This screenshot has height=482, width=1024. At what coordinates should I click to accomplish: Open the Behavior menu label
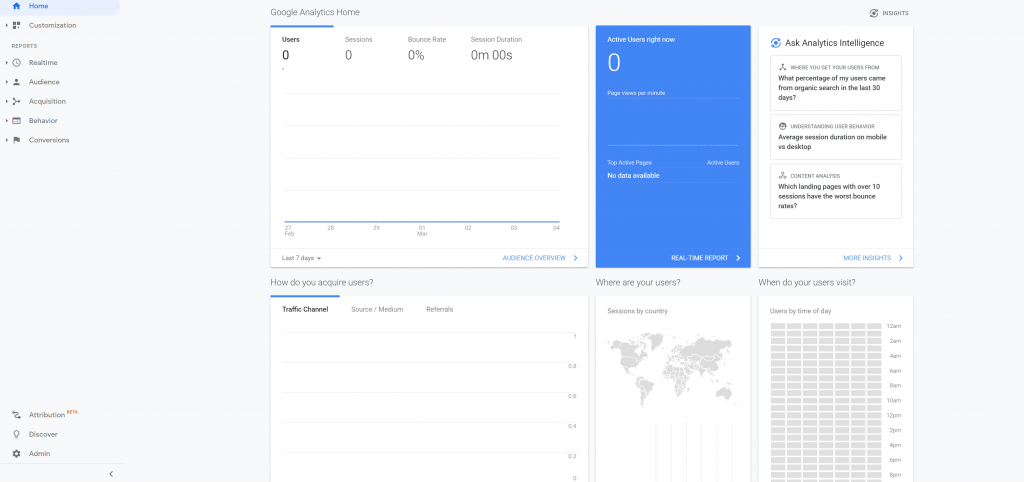43,121
